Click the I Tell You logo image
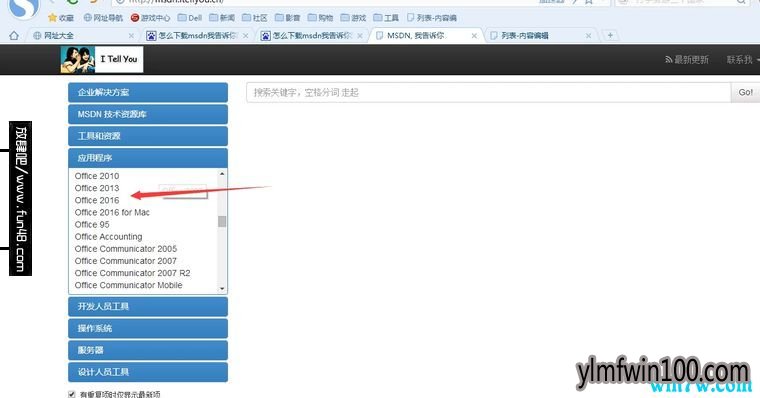This screenshot has width=760, height=398. 102,60
